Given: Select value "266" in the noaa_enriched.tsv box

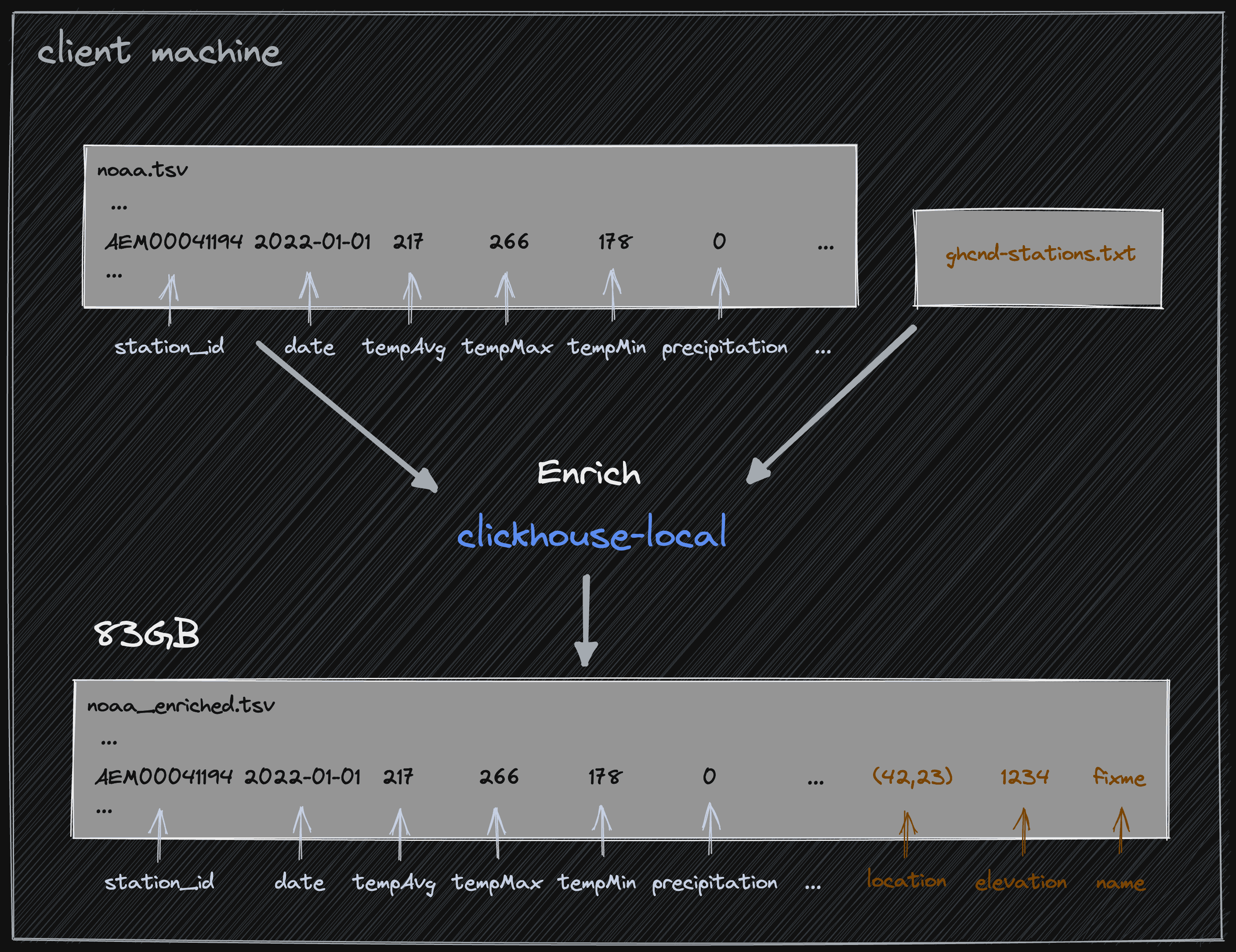Looking at the screenshot, I should 499,777.
